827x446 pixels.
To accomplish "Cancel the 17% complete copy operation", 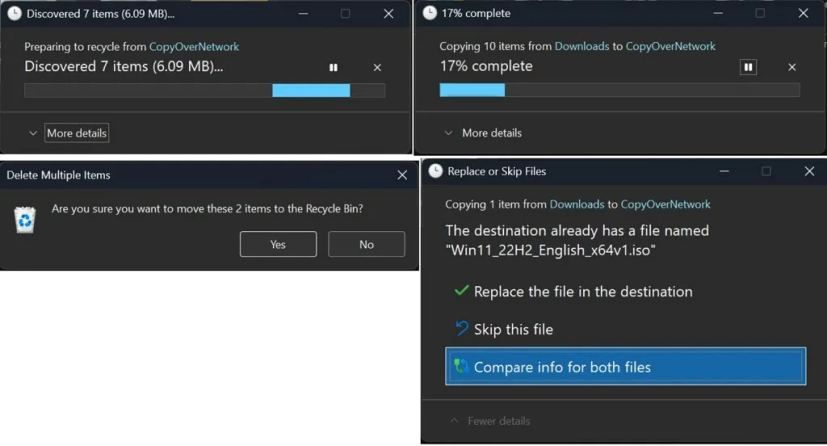I will coord(792,67).
